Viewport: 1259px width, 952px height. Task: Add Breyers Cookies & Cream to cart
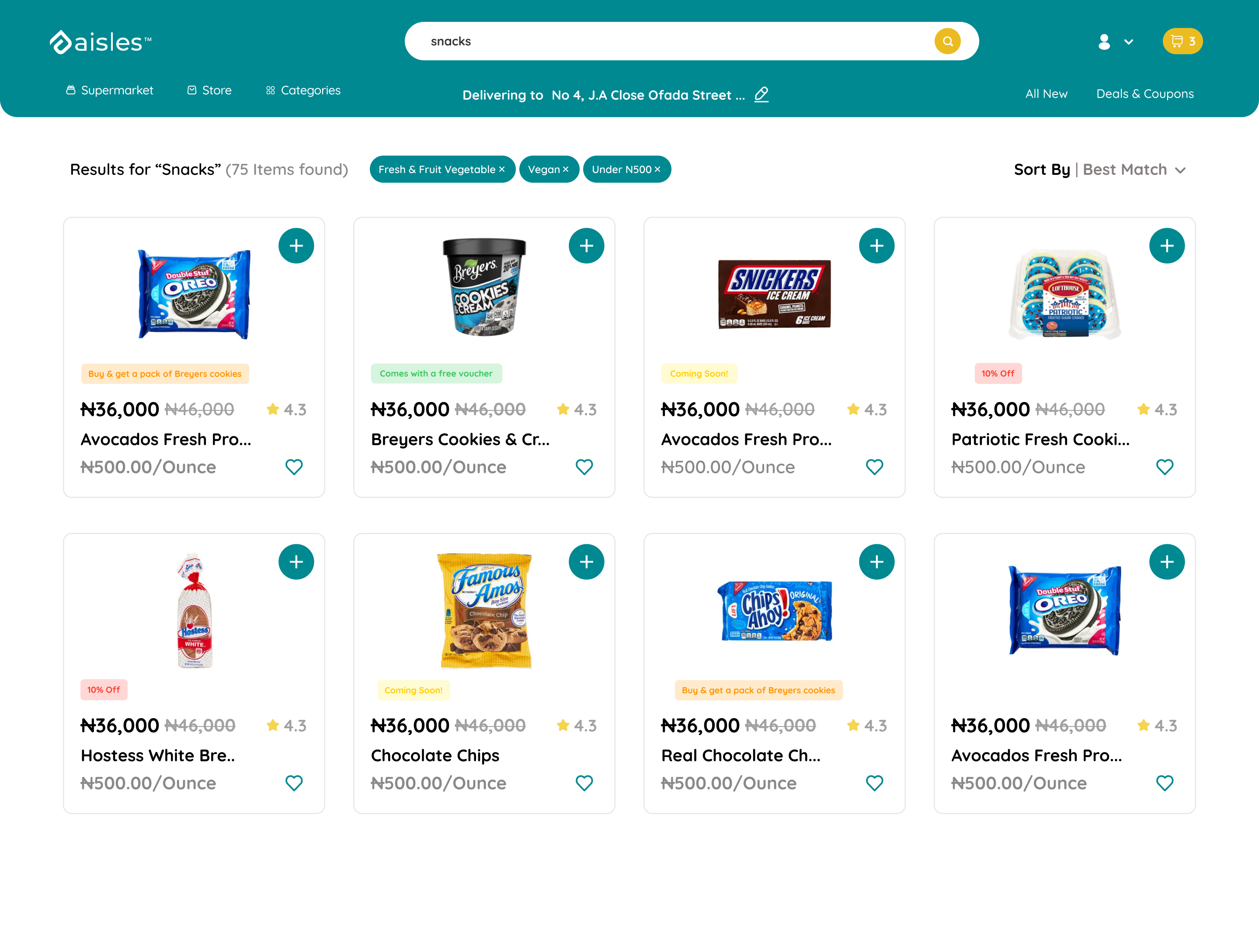(x=586, y=246)
